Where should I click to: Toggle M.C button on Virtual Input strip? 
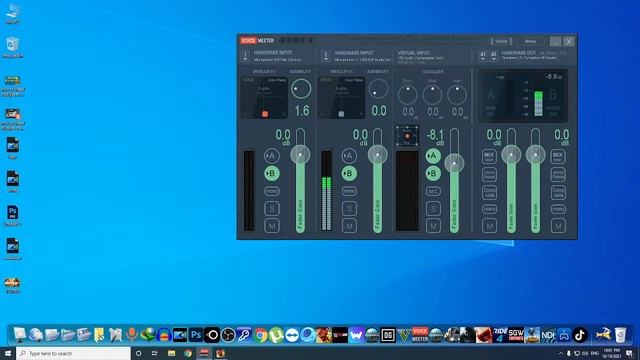[x=433, y=191]
